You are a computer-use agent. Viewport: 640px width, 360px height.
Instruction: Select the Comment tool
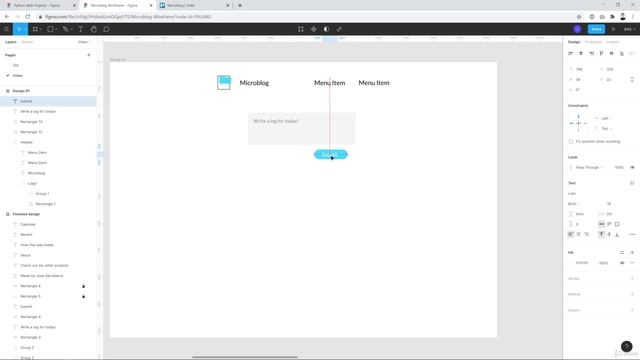pos(106,29)
